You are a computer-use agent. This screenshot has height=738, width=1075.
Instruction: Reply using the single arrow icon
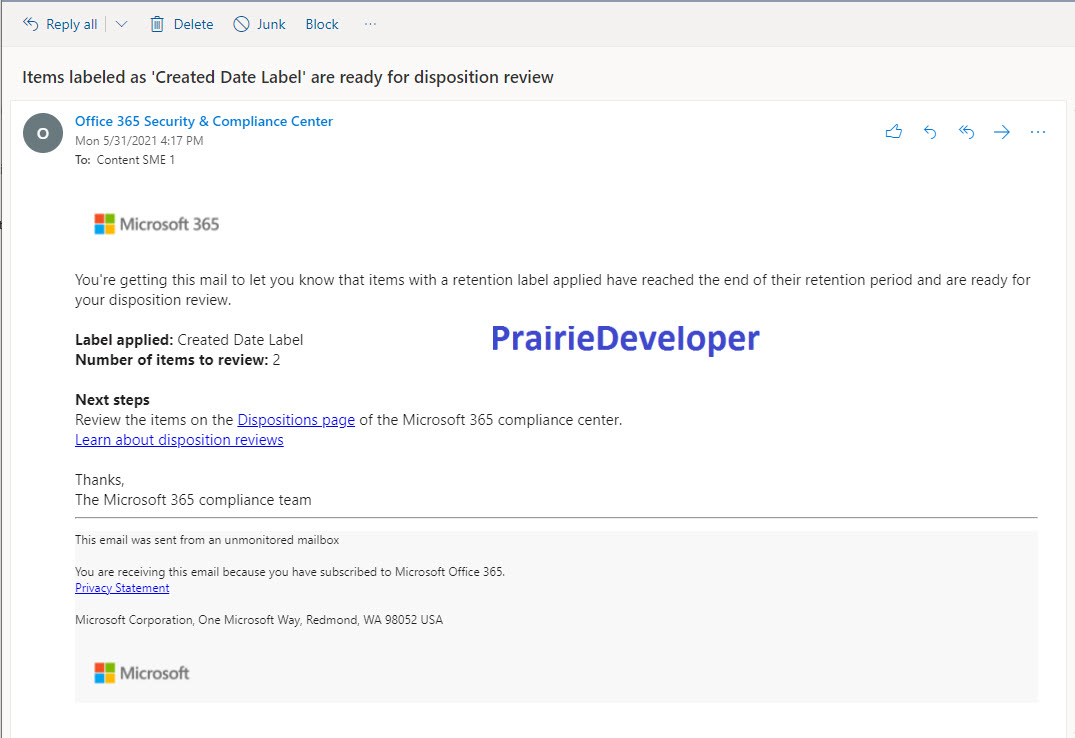coord(930,132)
